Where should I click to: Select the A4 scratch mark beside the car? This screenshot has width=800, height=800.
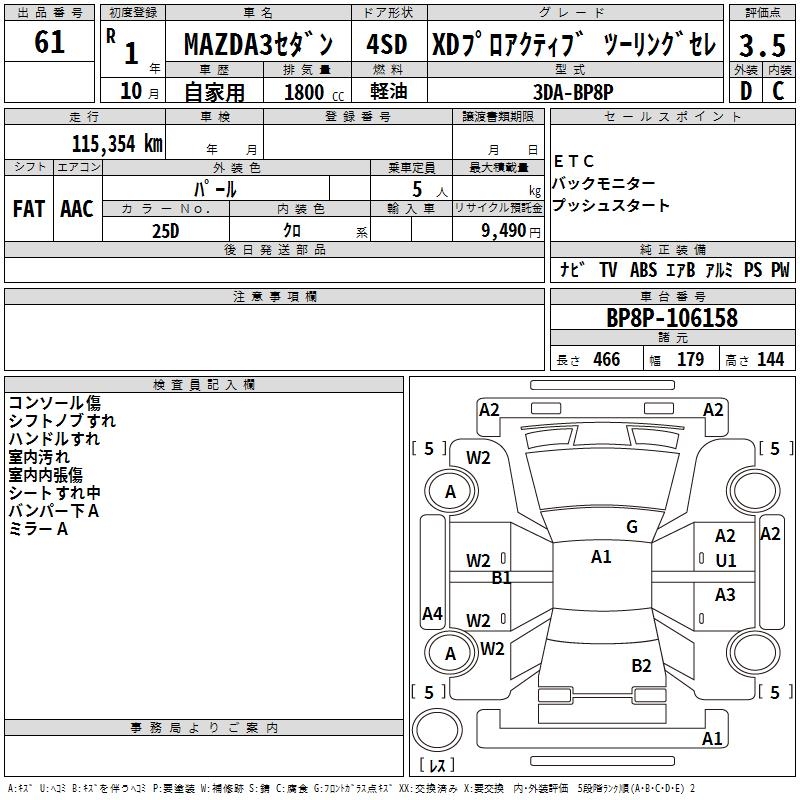[x=432, y=614]
